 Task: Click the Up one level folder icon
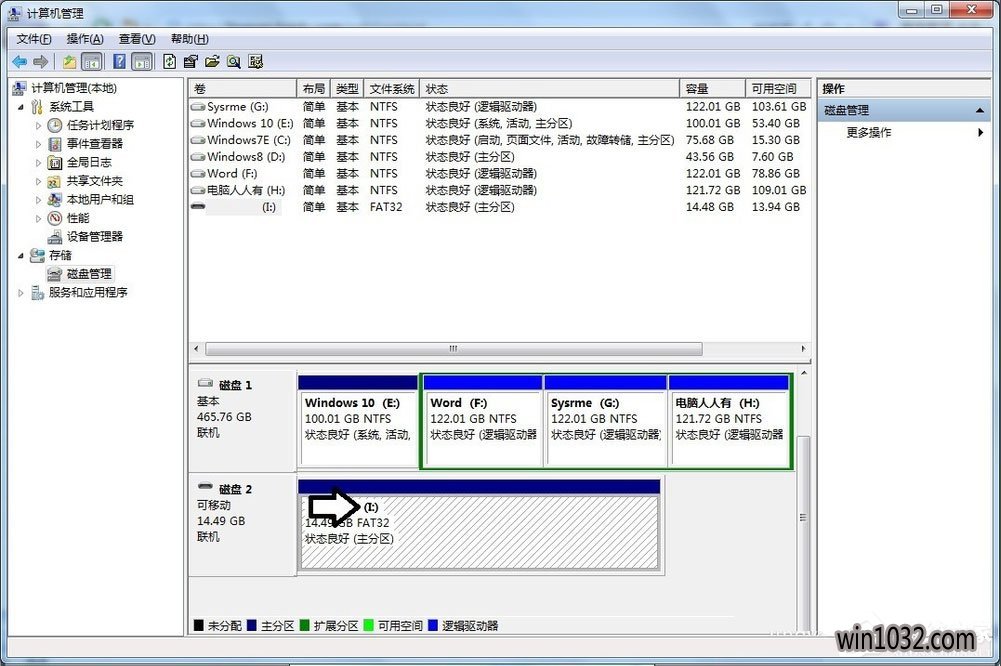click(x=70, y=62)
